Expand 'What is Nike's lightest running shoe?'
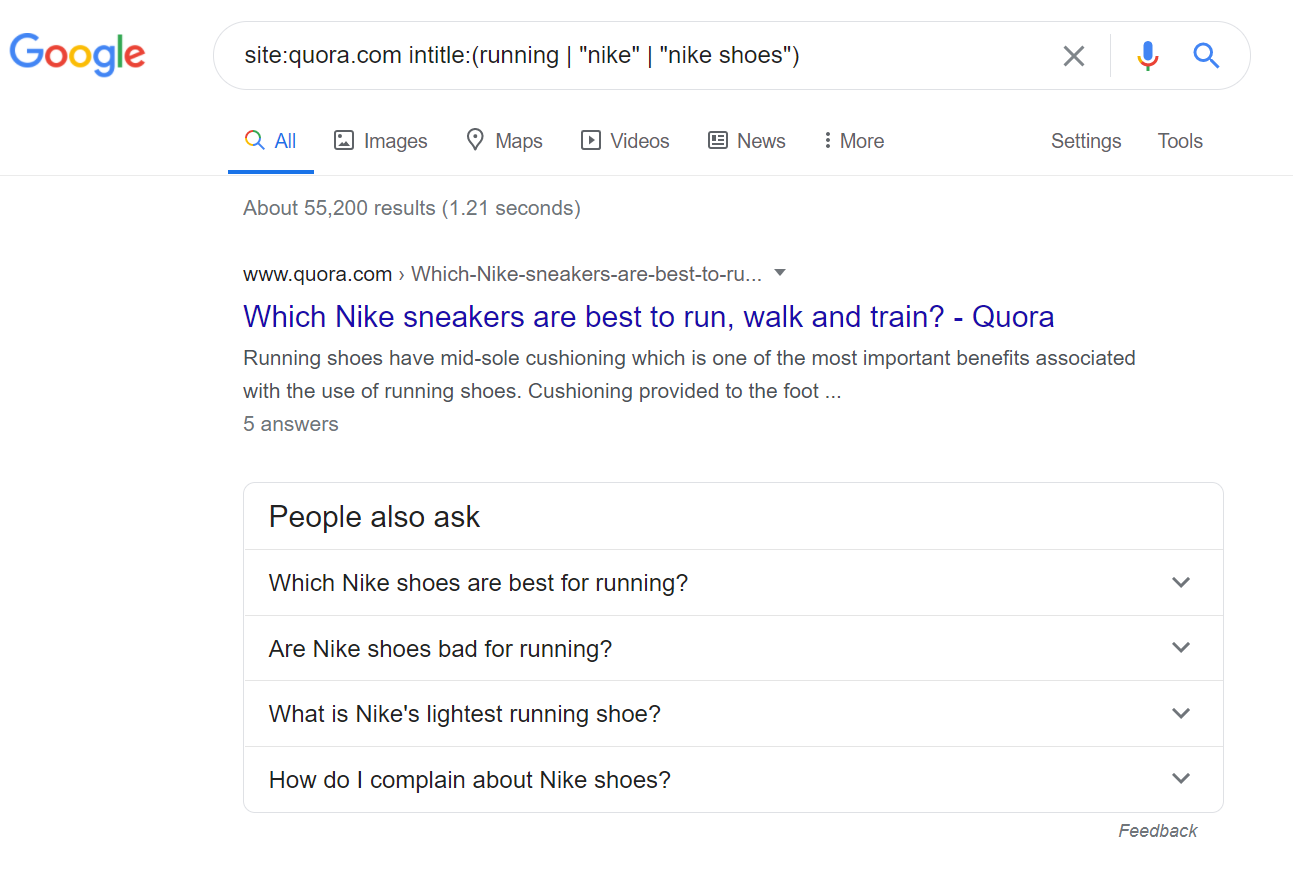Viewport: 1293px width, 877px height. [x=733, y=714]
